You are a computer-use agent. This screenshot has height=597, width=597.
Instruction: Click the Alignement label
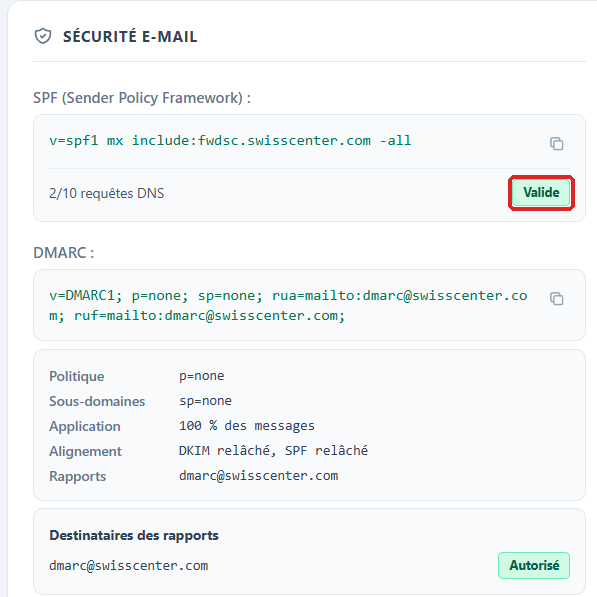tap(85, 451)
